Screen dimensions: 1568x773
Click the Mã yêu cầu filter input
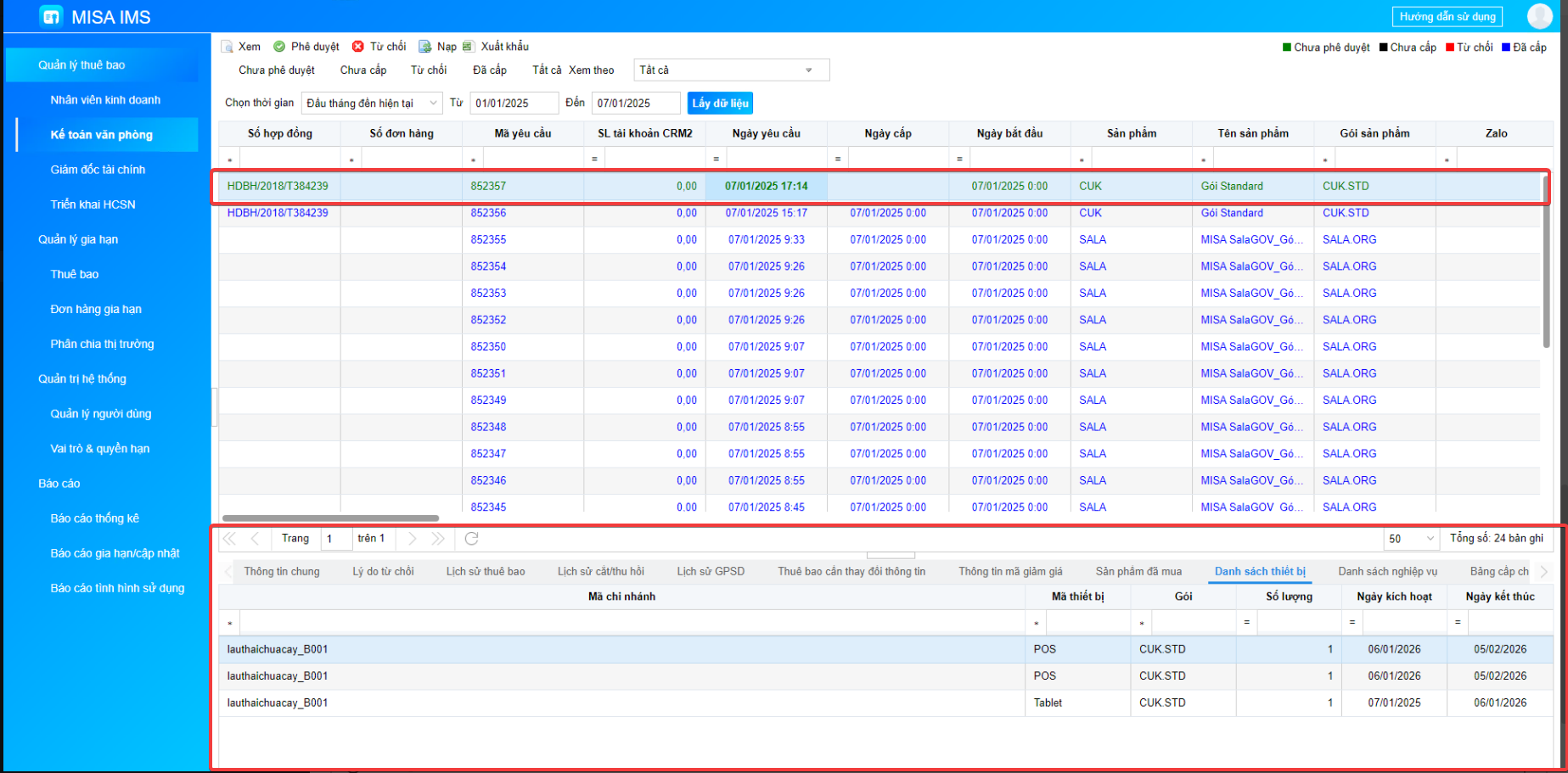[533, 160]
